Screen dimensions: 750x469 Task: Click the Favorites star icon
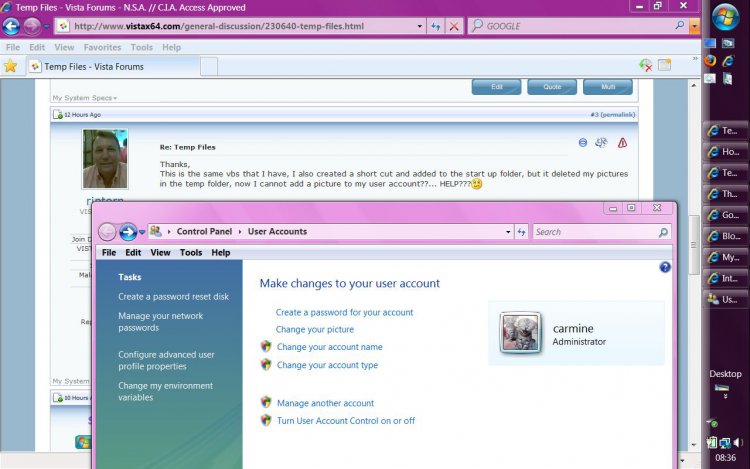10,66
